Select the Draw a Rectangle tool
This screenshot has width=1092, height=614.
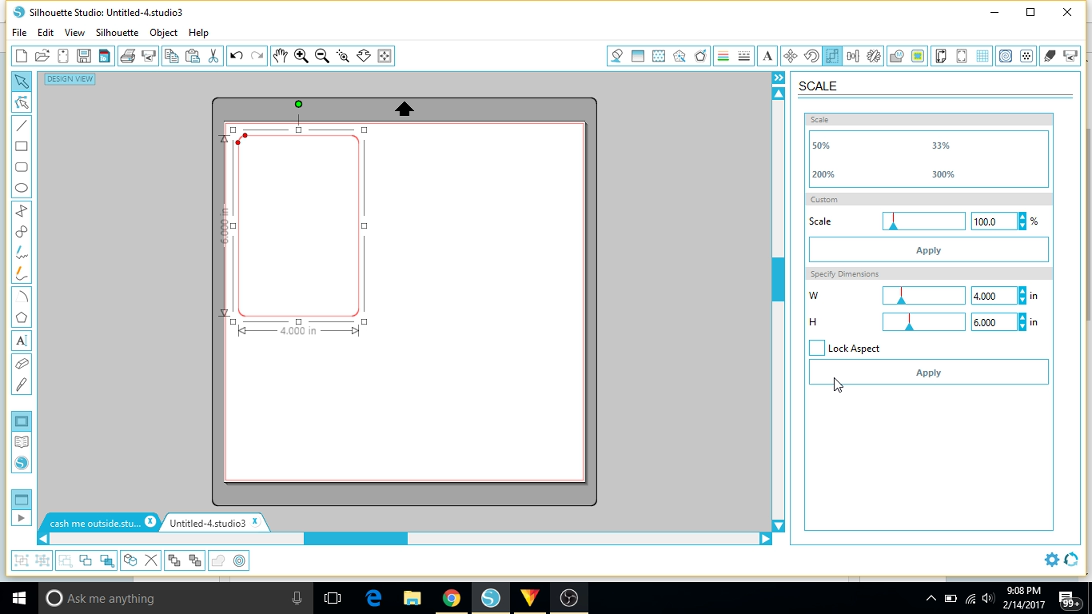(22, 146)
